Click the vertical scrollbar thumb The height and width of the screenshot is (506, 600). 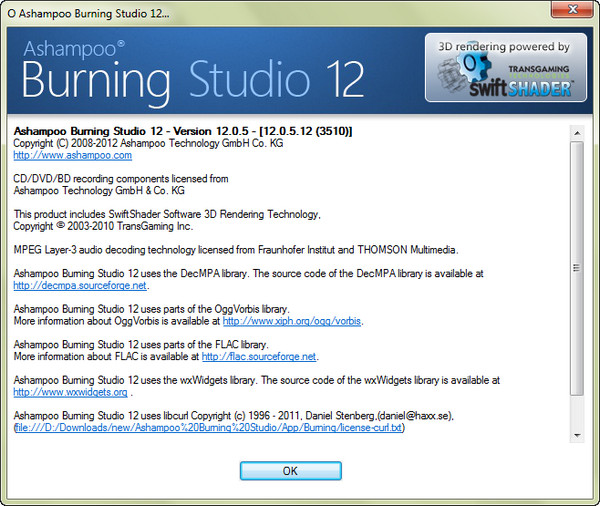coord(576,267)
